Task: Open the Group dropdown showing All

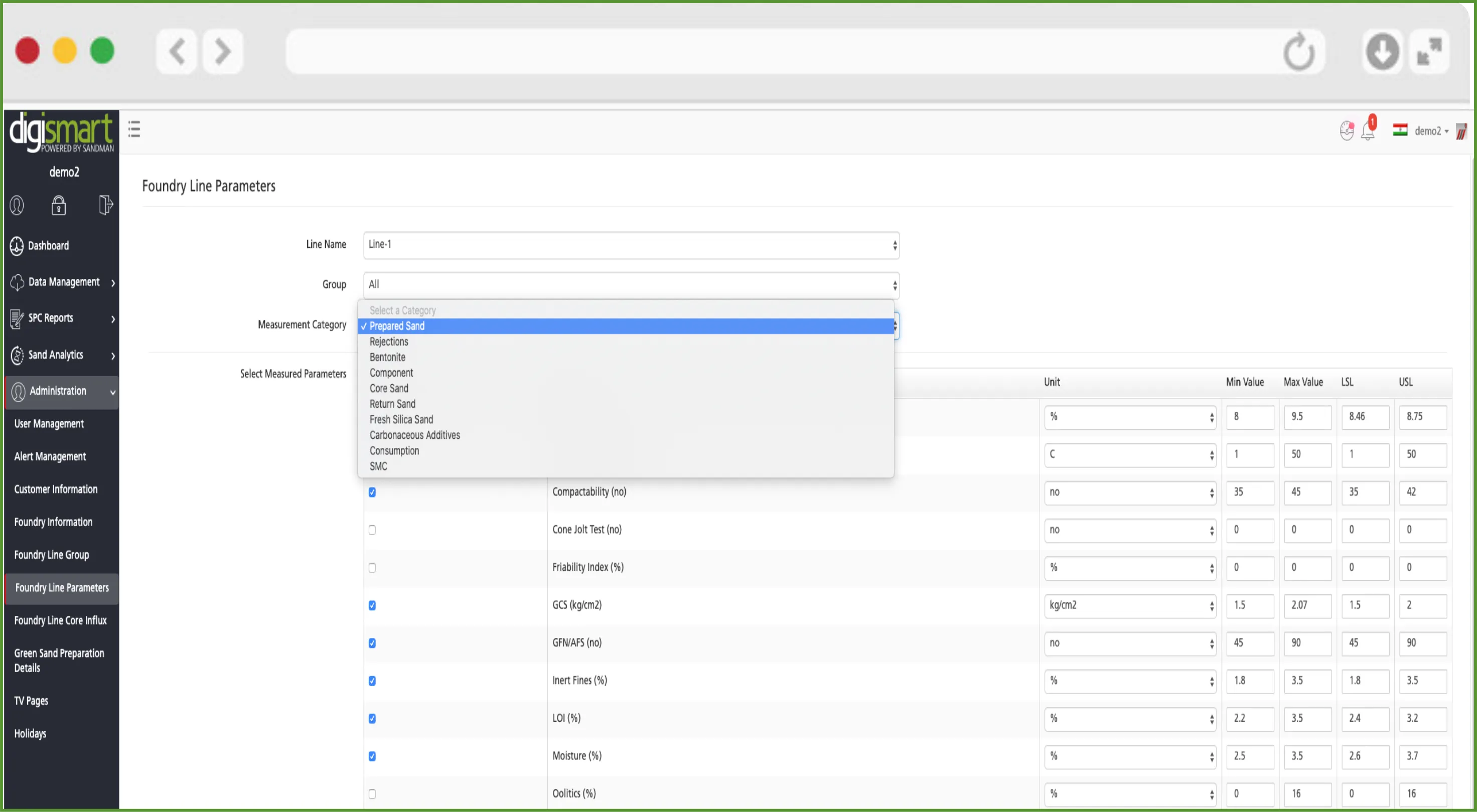Action: 631,285
